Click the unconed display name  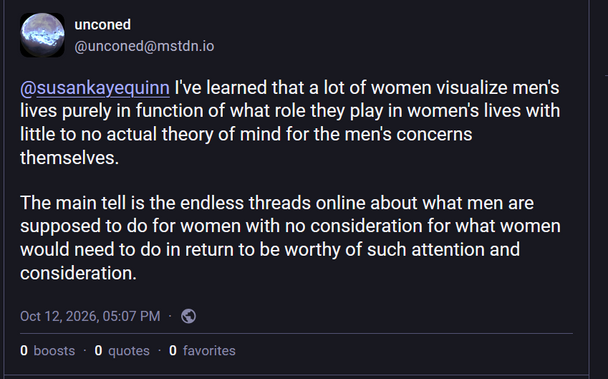coord(102,24)
